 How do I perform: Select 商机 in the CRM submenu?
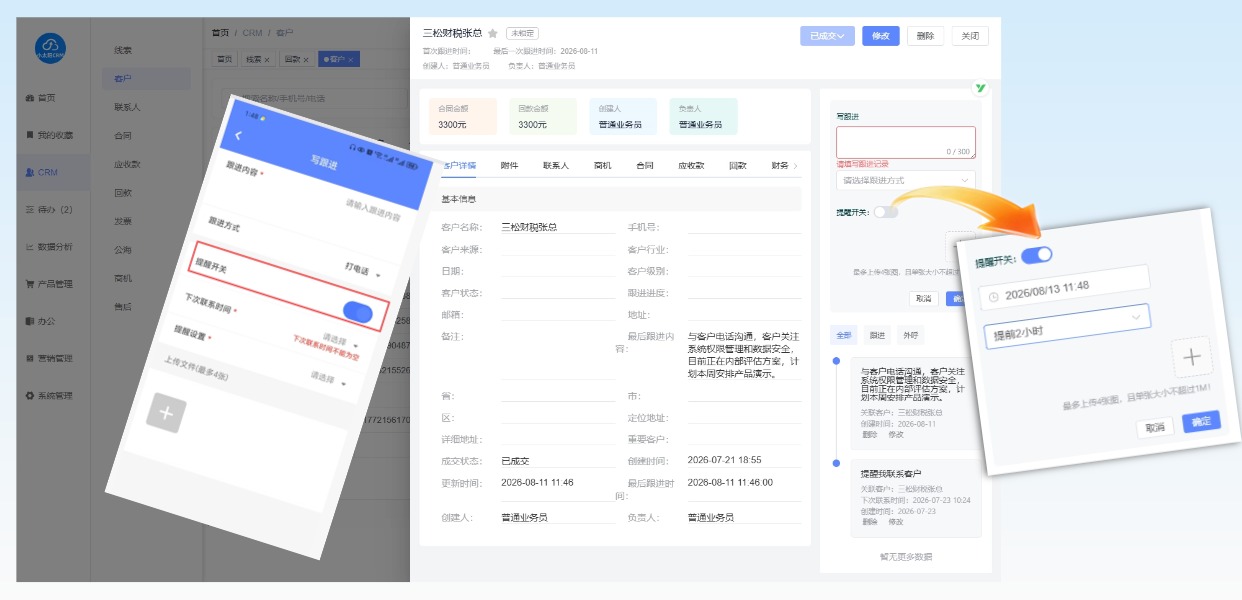(x=122, y=278)
